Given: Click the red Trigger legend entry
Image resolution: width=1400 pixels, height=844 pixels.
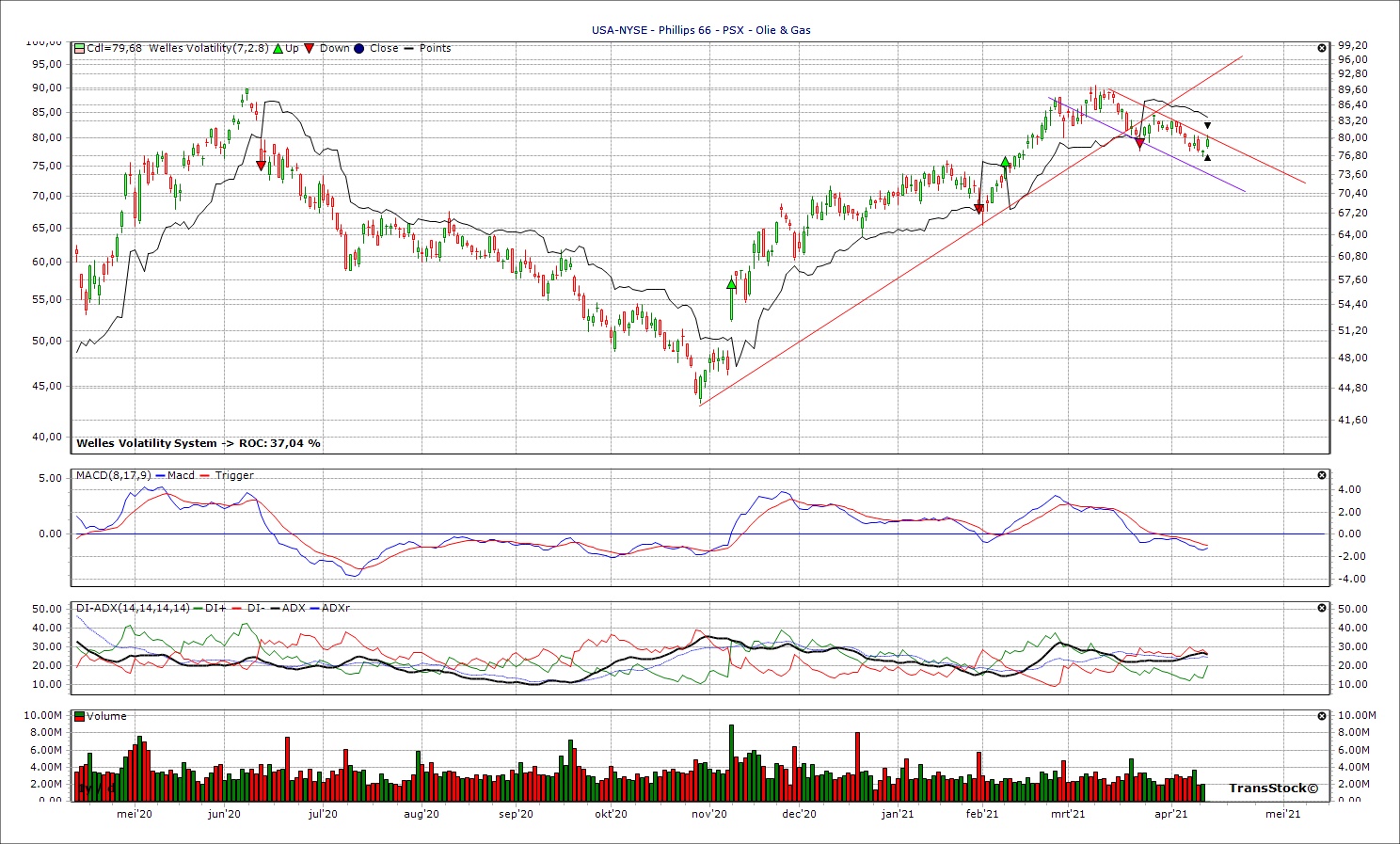Looking at the screenshot, I should (227, 475).
